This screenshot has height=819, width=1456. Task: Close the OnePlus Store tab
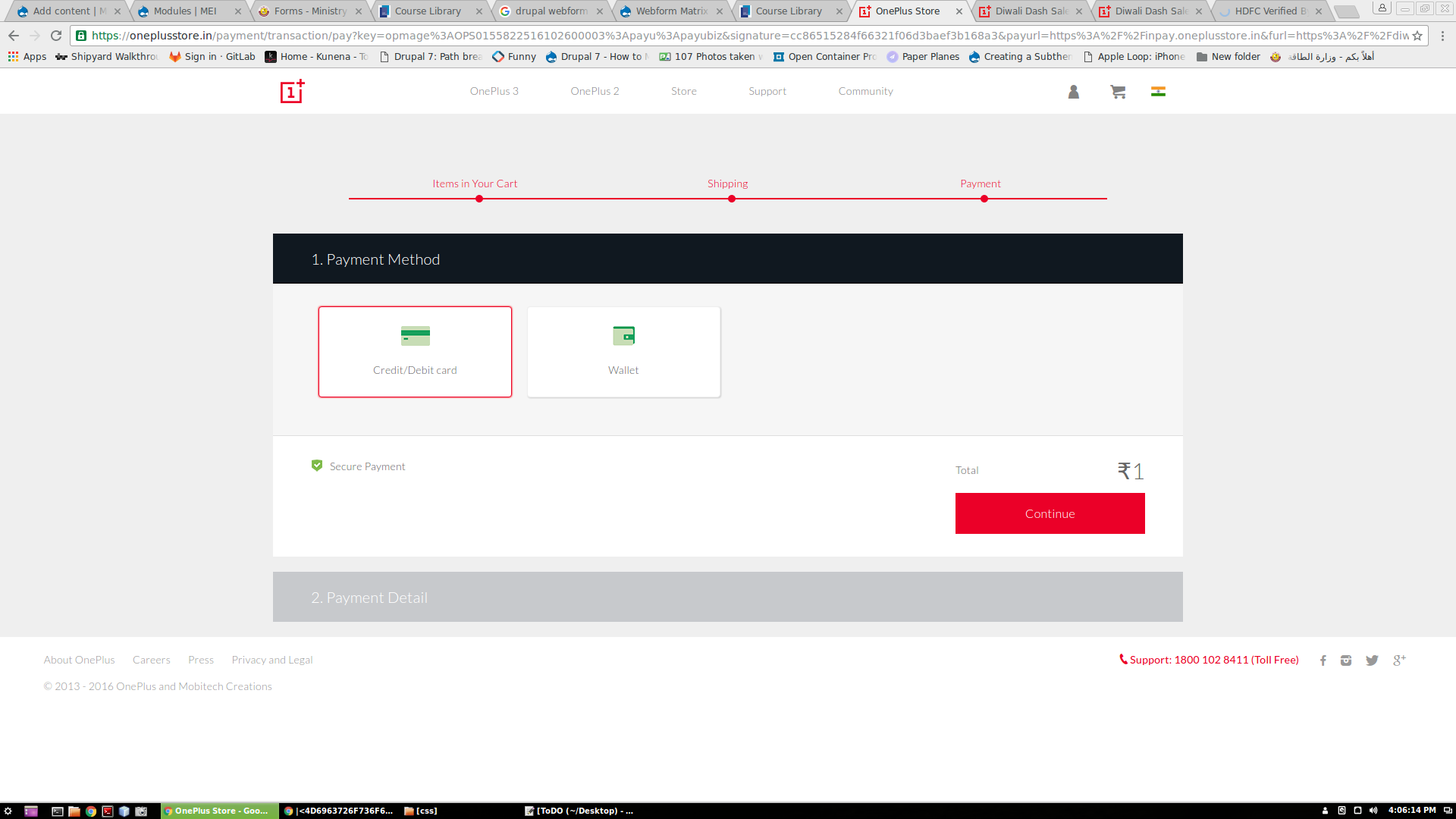click(x=959, y=11)
